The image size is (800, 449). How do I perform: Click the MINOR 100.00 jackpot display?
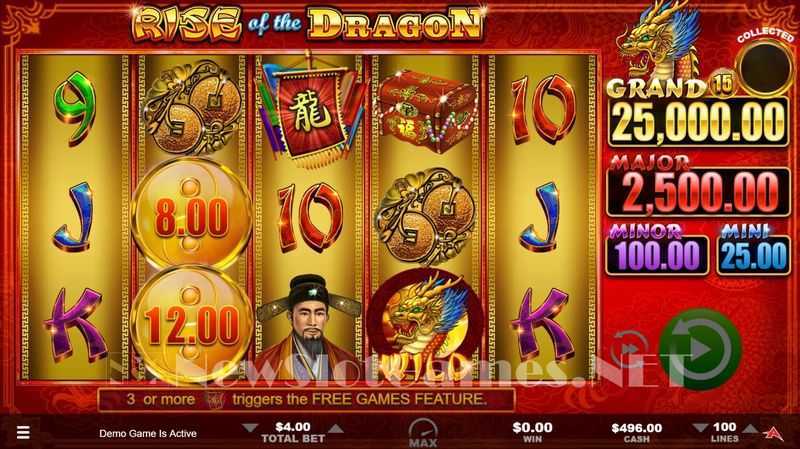pos(657,255)
